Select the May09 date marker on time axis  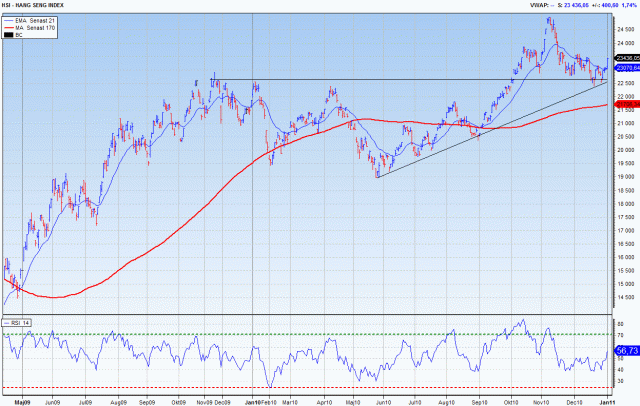(24, 401)
